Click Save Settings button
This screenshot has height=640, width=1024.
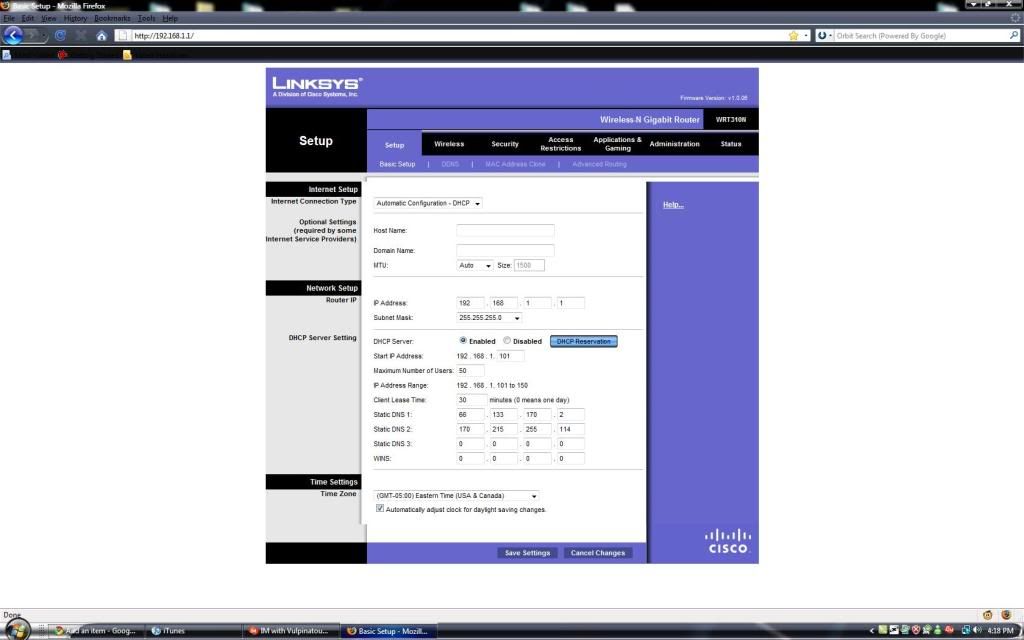click(528, 552)
